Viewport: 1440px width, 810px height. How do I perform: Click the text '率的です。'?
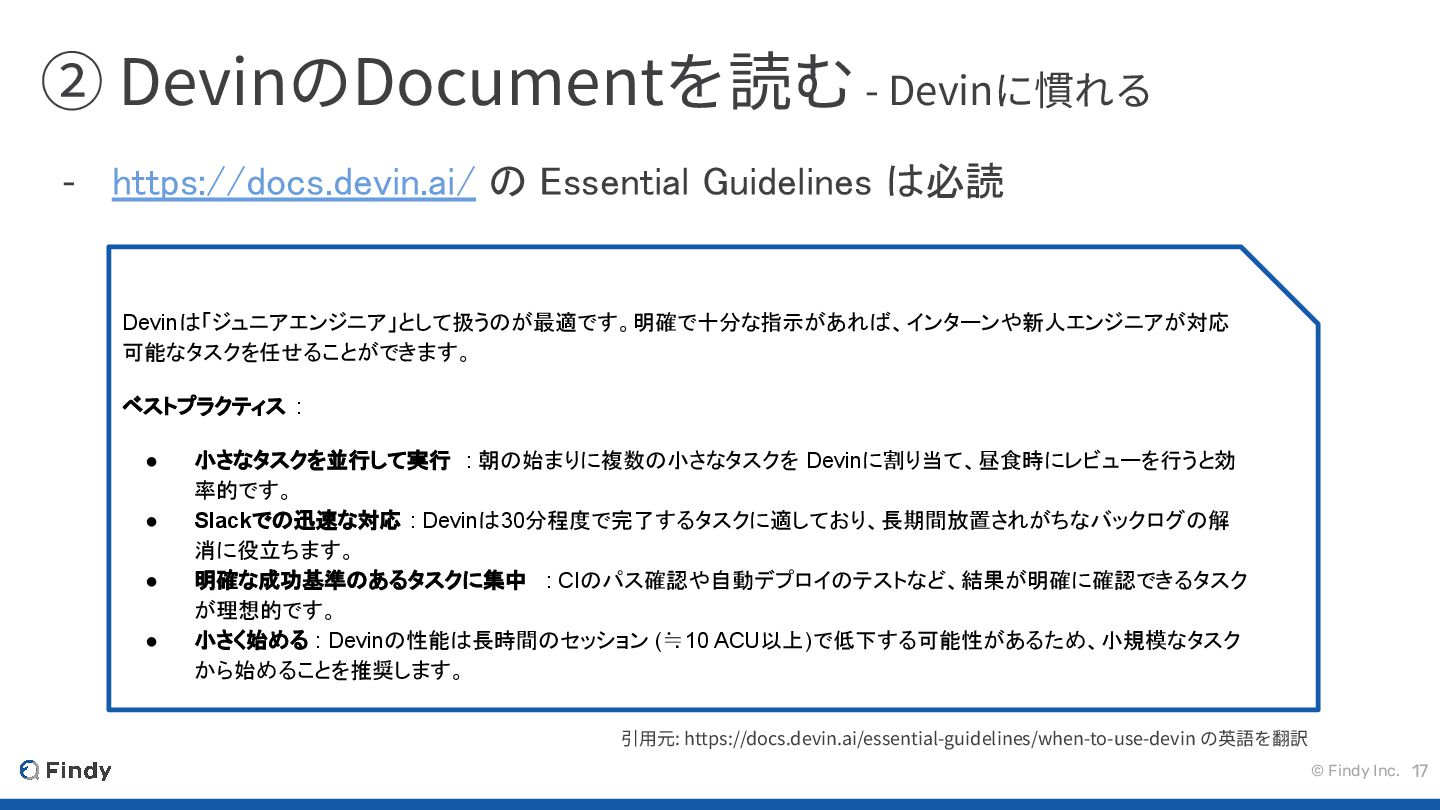pyautogui.click(x=243, y=490)
